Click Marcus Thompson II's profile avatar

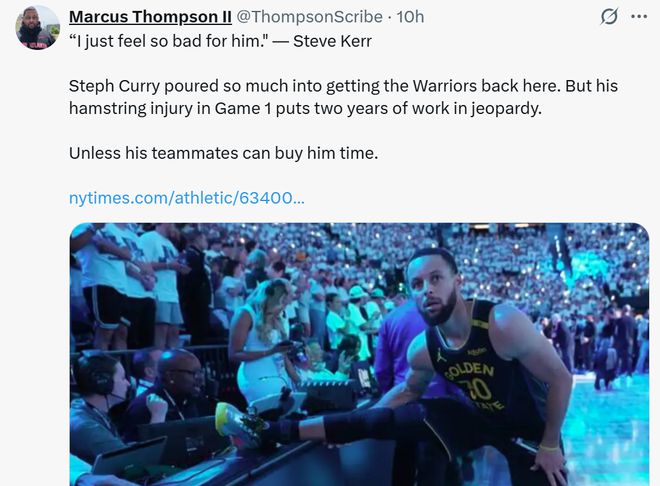(37, 27)
